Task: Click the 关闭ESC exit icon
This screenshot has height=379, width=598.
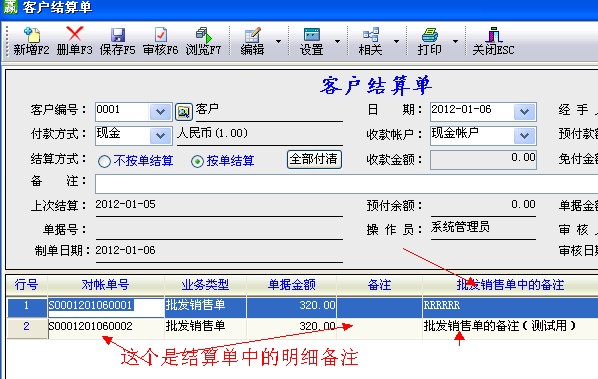Action: (x=494, y=35)
